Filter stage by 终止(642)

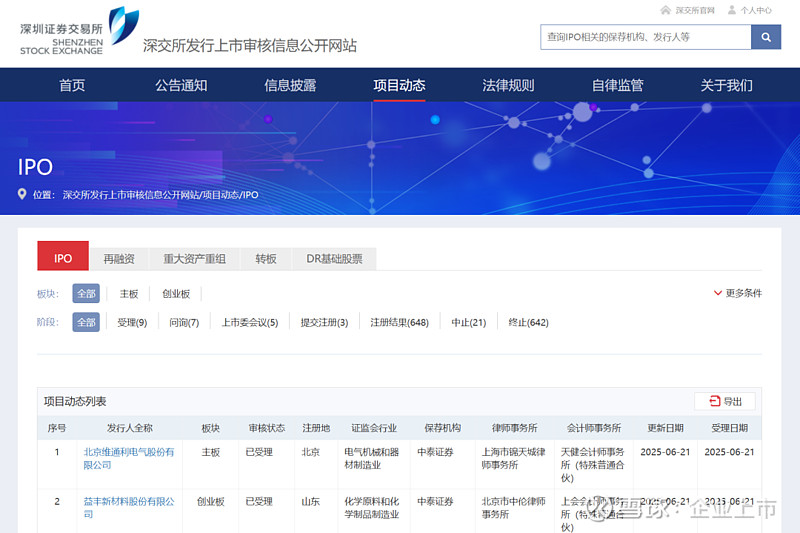[x=529, y=322]
